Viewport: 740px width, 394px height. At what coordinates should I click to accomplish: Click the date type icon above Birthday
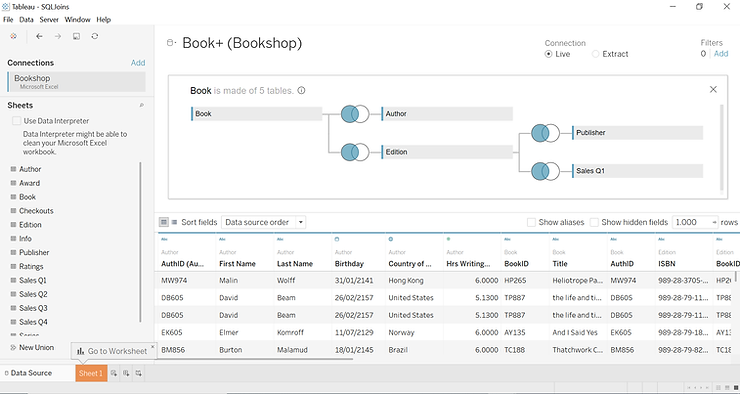[337, 239]
